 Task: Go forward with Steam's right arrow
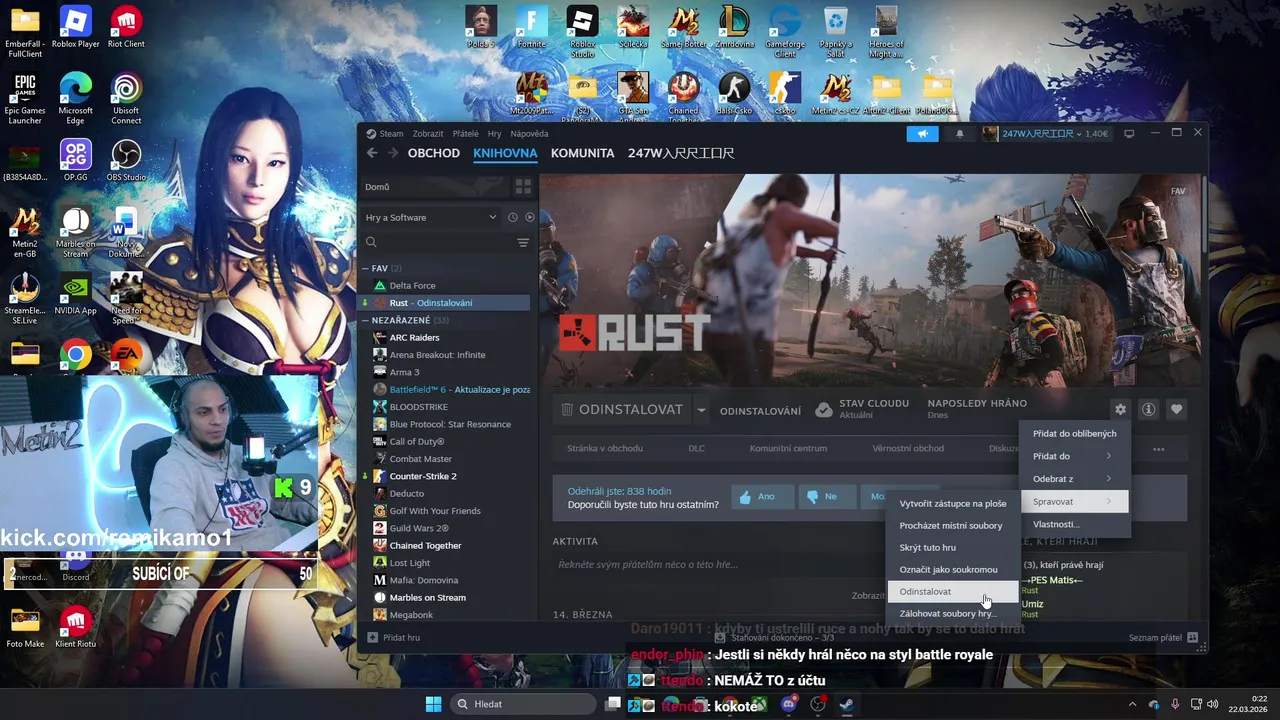coord(393,153)
